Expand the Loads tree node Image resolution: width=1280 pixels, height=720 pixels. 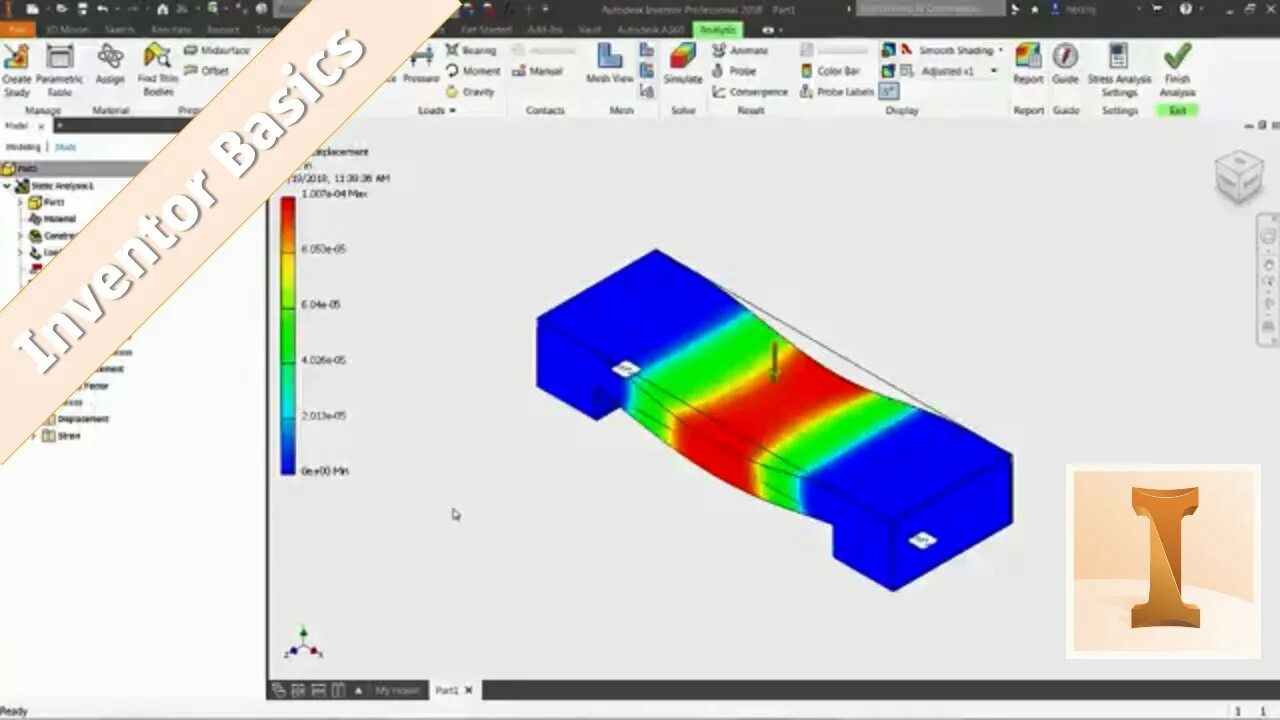(x=21, y=252)
